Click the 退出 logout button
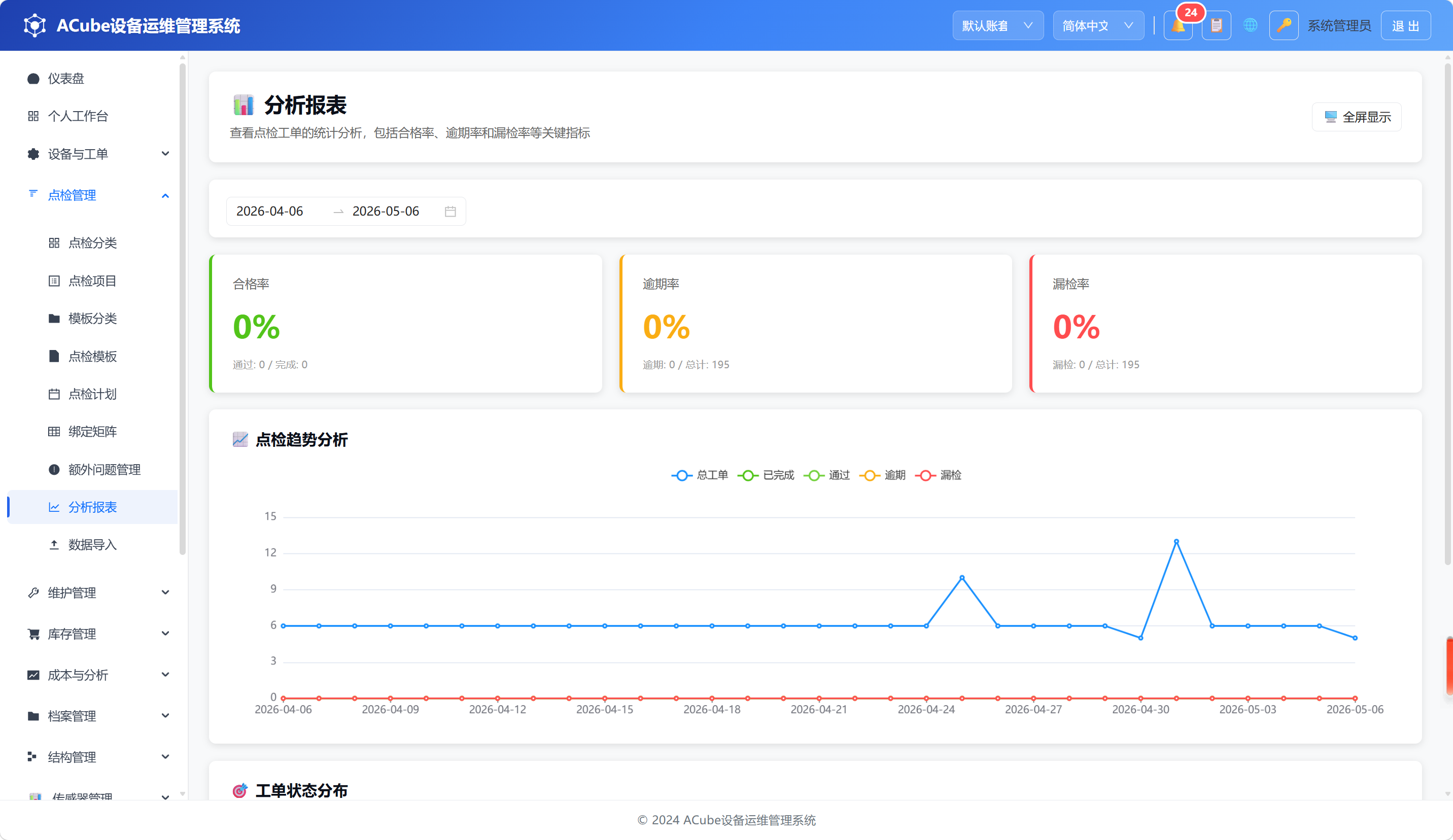 [1405, 26]
